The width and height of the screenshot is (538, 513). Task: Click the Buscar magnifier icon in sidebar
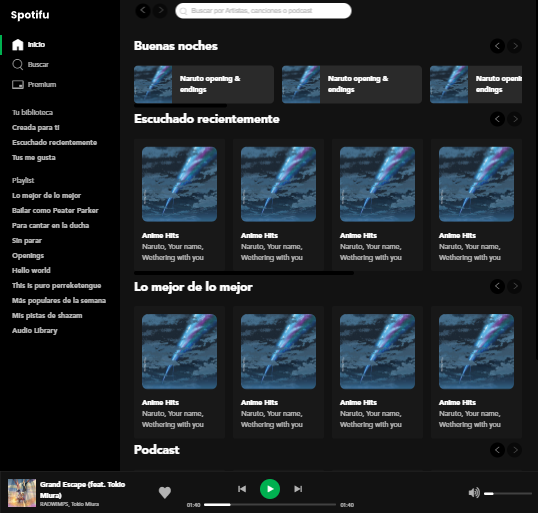[17, 65]
